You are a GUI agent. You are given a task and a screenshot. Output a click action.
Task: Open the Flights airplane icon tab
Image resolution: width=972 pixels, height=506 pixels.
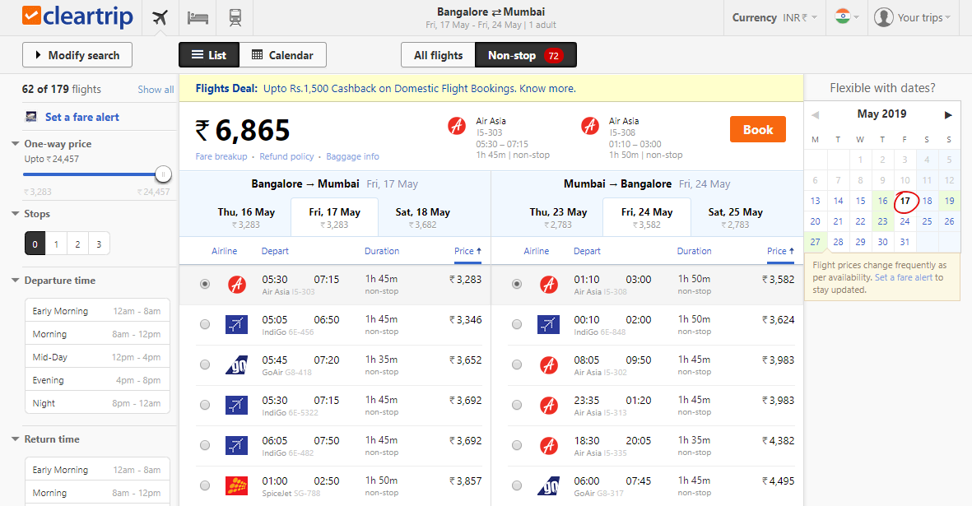coord(160,17)
